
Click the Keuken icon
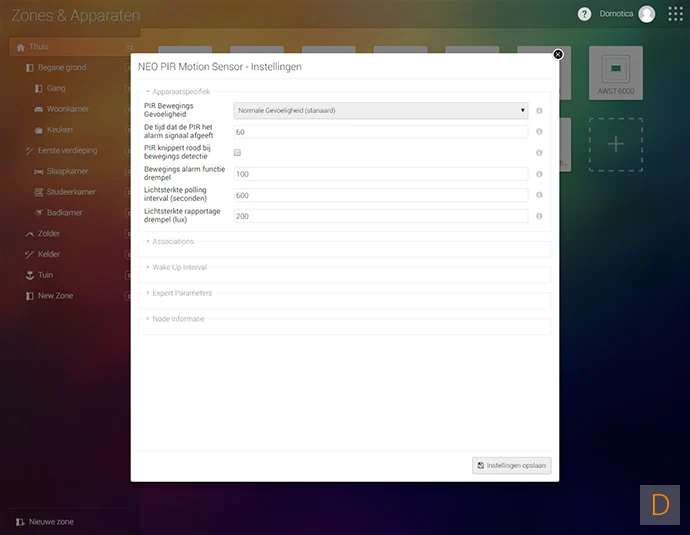(39, 130)
